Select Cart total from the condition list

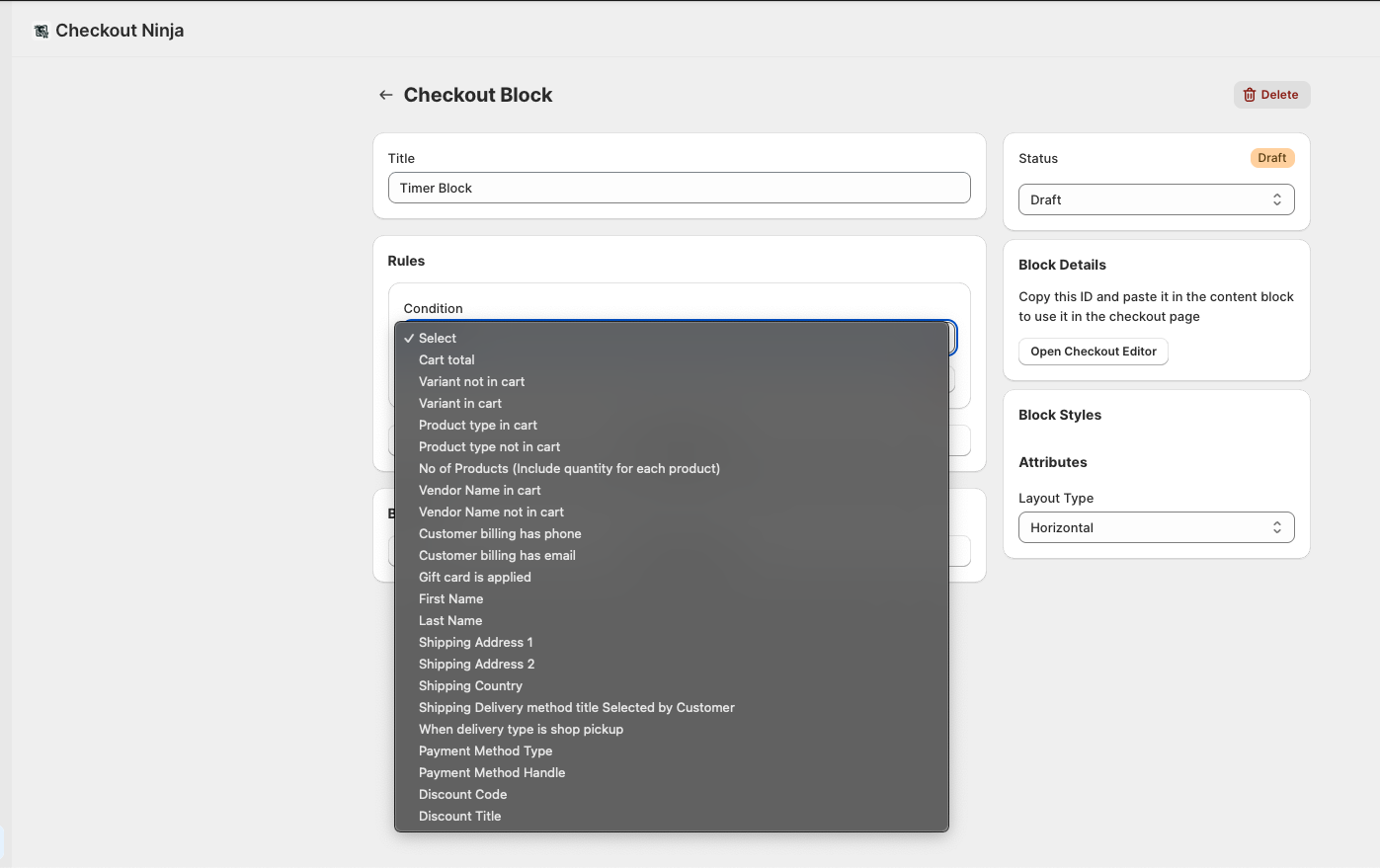pyautogui.click(x=446, y=359)
